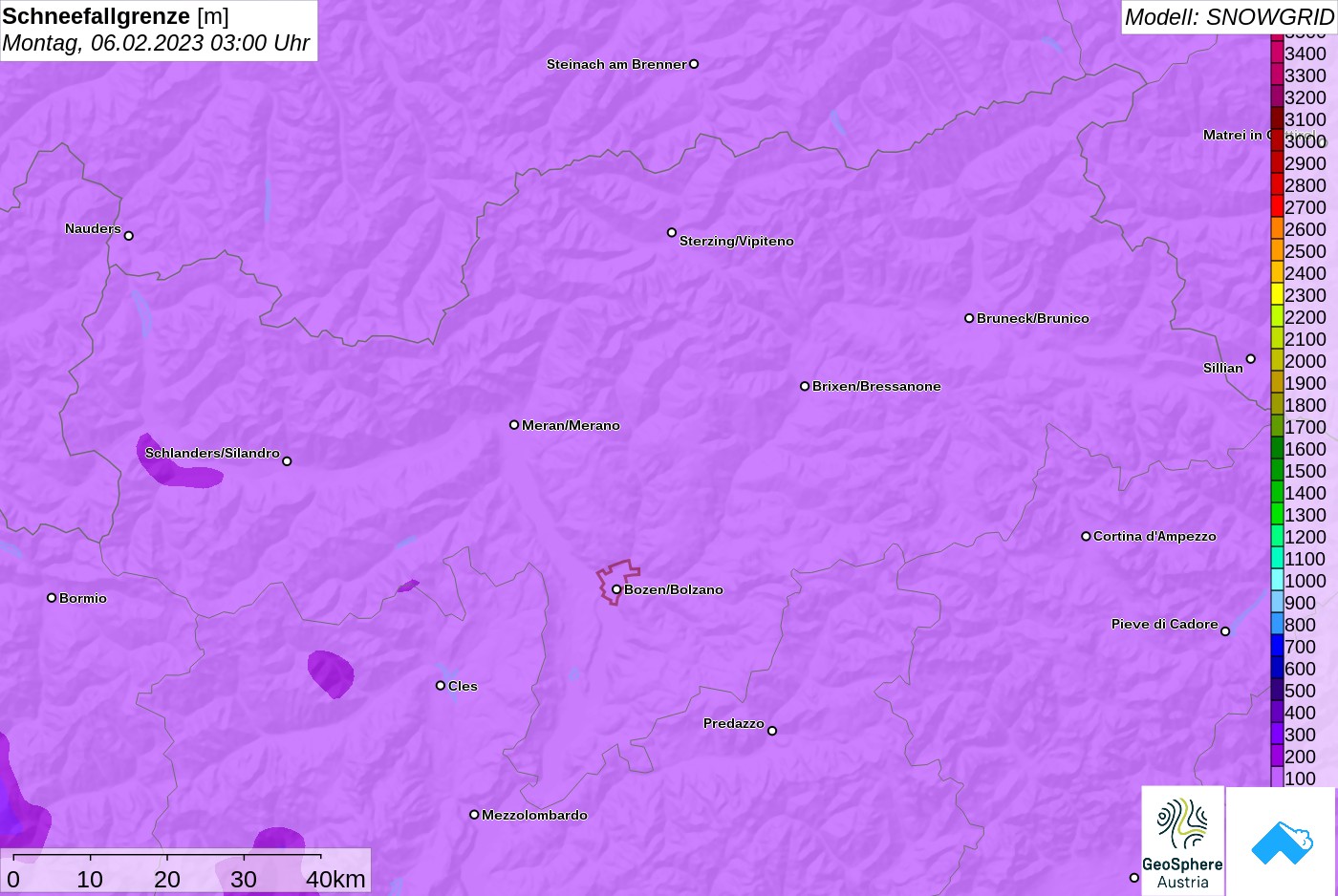Click the '40km' scale bar label
Screen dimensions: 1338x896
(x=335, y=880)
